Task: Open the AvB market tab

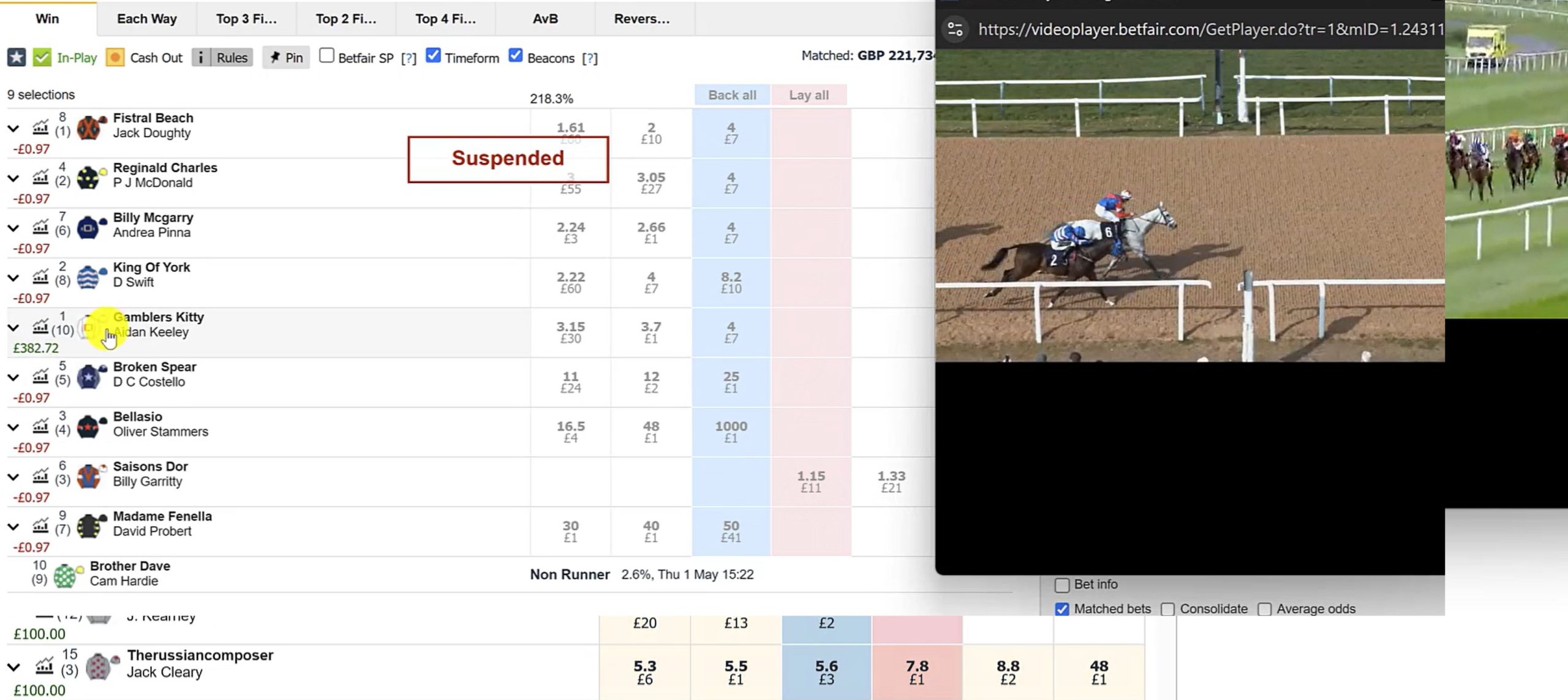Action: coord(545,19)
